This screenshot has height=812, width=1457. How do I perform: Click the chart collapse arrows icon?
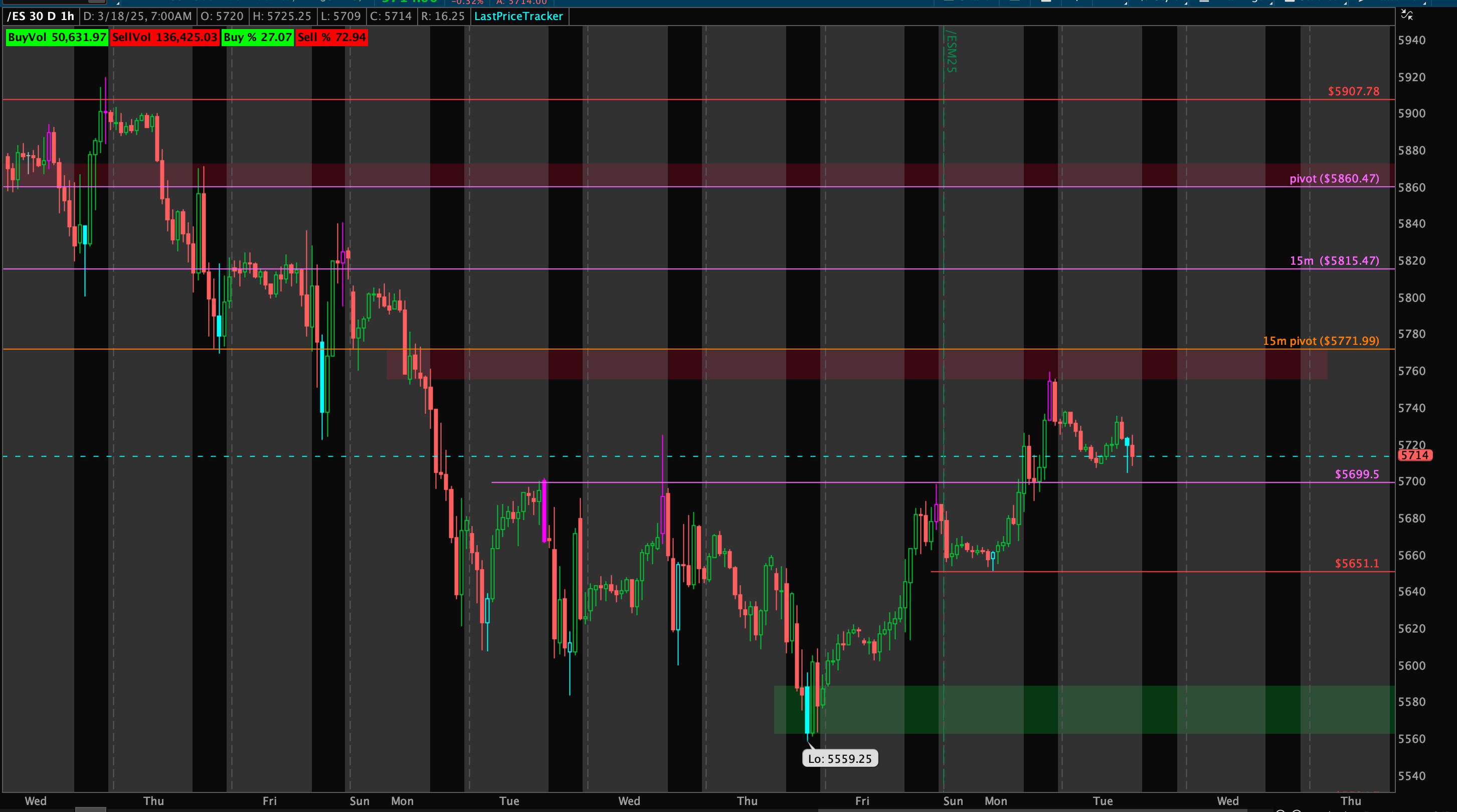(1407, 15)
